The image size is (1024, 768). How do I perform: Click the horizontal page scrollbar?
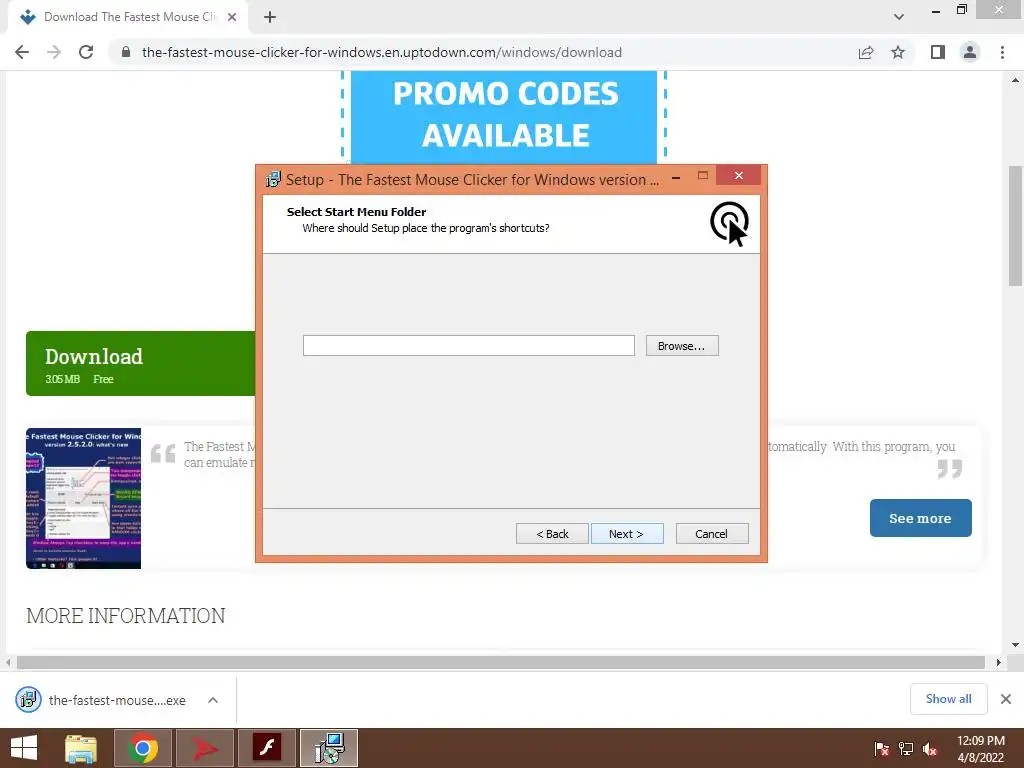point(501,662)
